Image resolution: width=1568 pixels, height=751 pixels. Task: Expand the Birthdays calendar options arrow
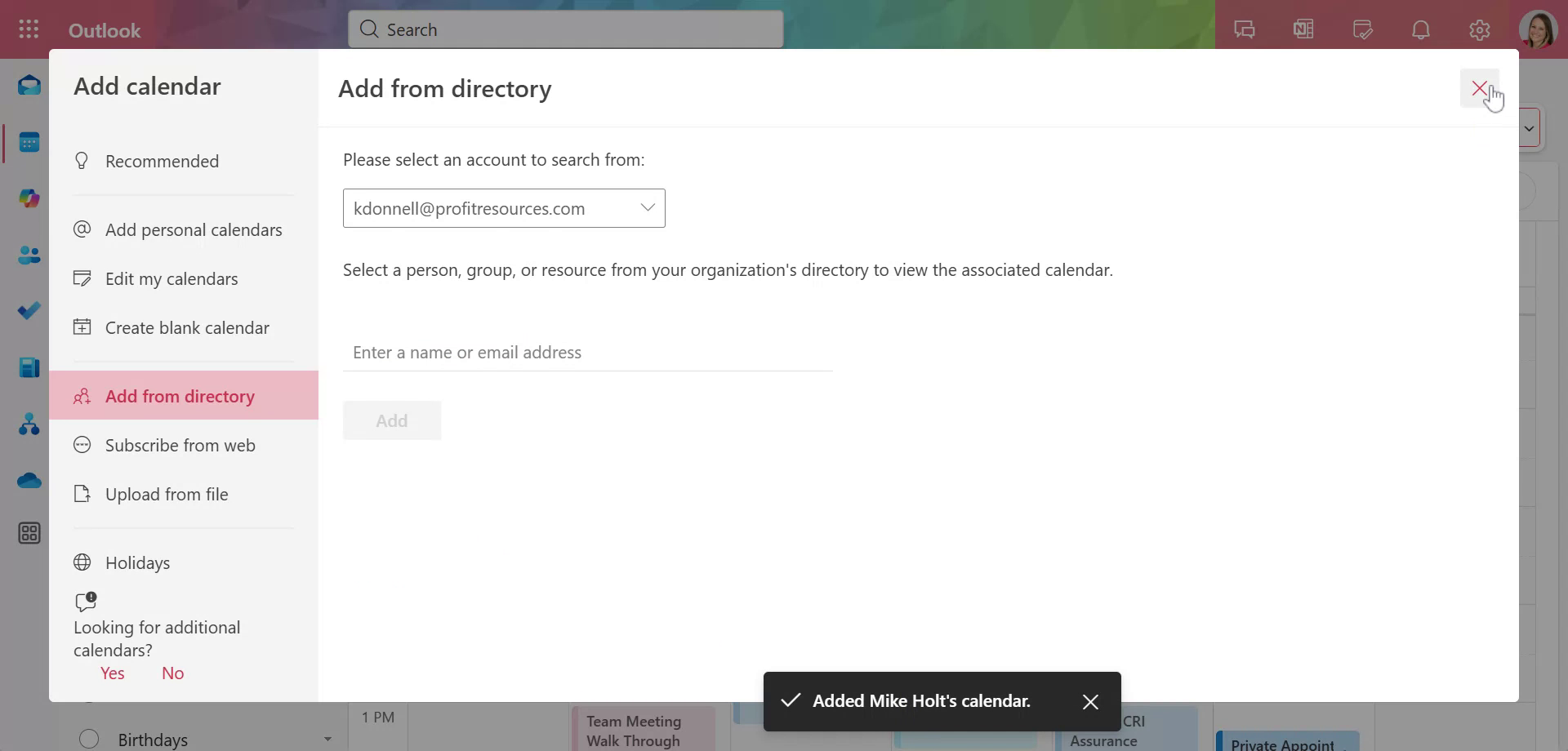pyautogui.click(x=327, y=740)
